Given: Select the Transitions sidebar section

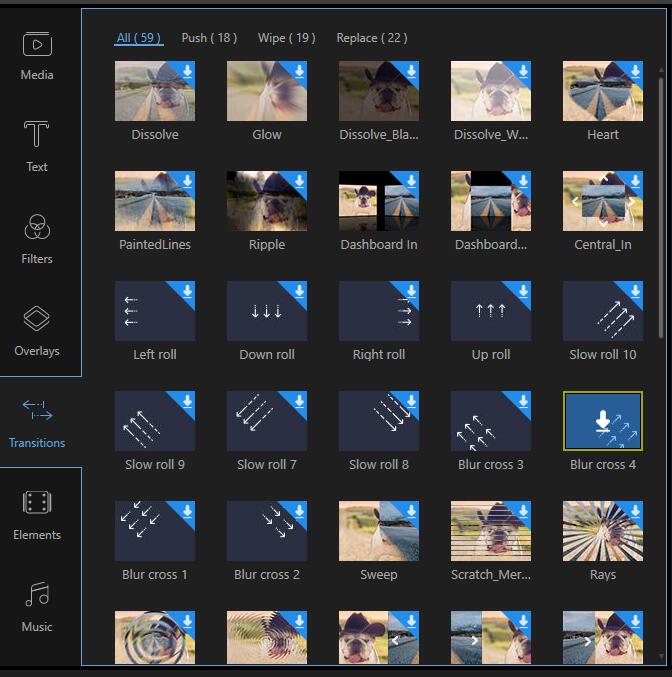Looking at the screenshot, I should 37,423.
